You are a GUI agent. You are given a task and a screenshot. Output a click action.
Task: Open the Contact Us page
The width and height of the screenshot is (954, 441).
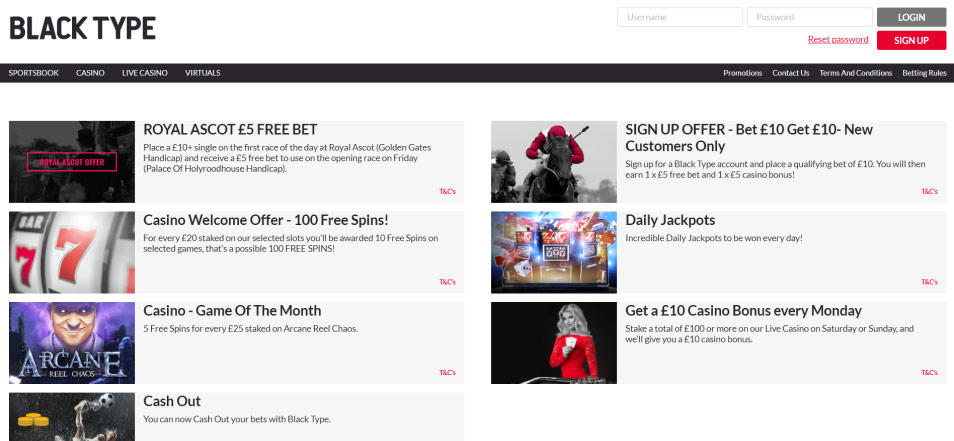[791, 73]
